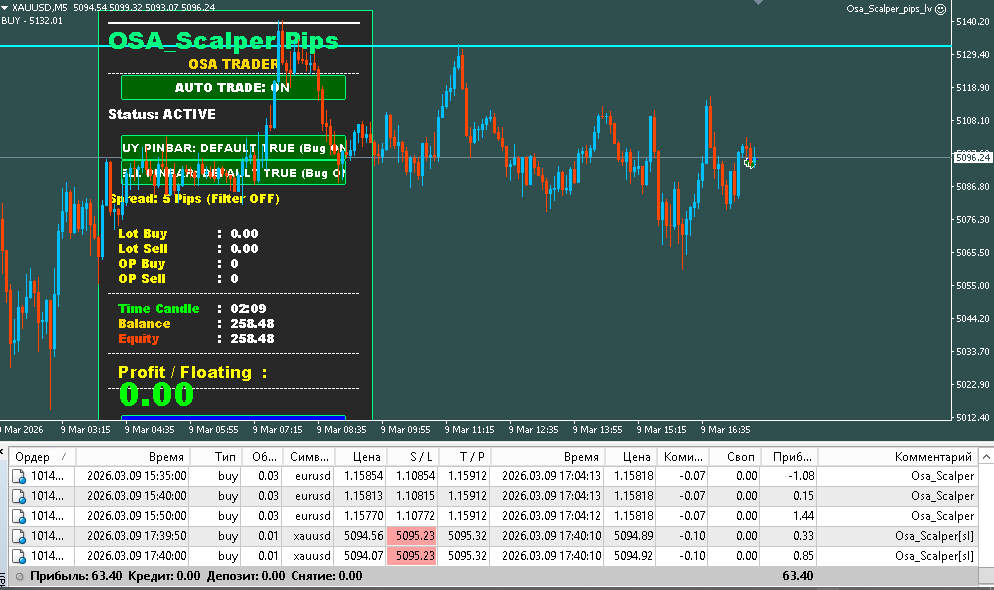Viewport: 994px width, 590px height.
Task: Close the terminal panel with the x
Action: coord(2,451)
